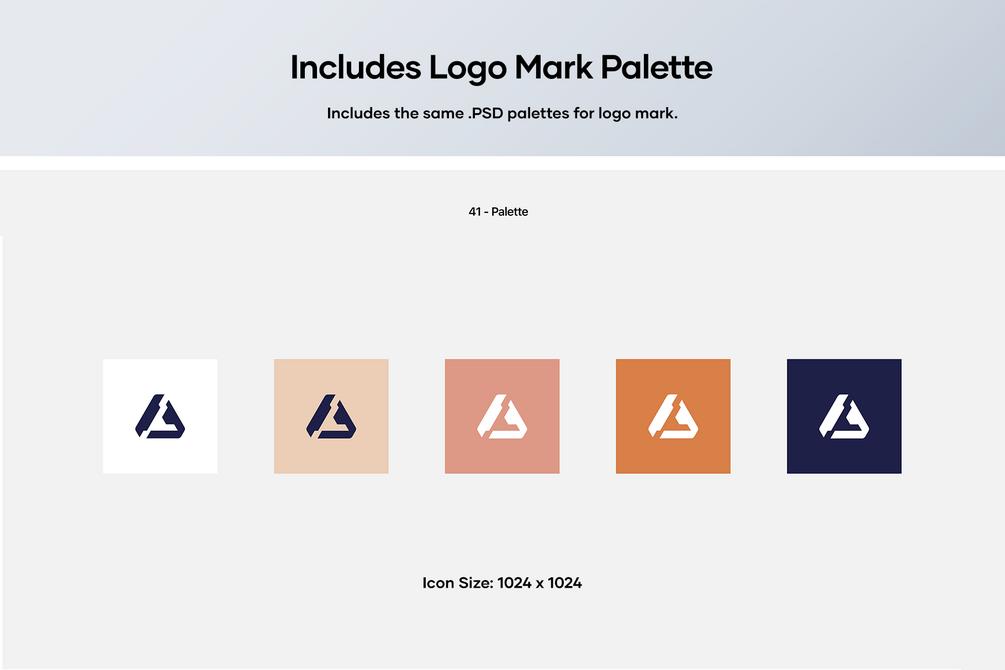Image resolution: width=1005 pixels, height=670 pixels.
Task: Click the word "Palette" in the "41 - Palette" label
Action: (x=510, y=212)
